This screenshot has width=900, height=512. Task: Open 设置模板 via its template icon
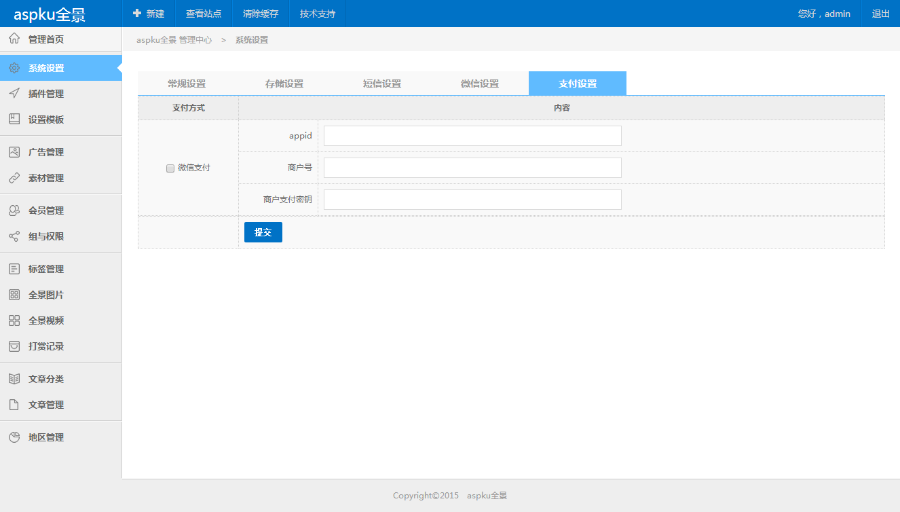14,119
